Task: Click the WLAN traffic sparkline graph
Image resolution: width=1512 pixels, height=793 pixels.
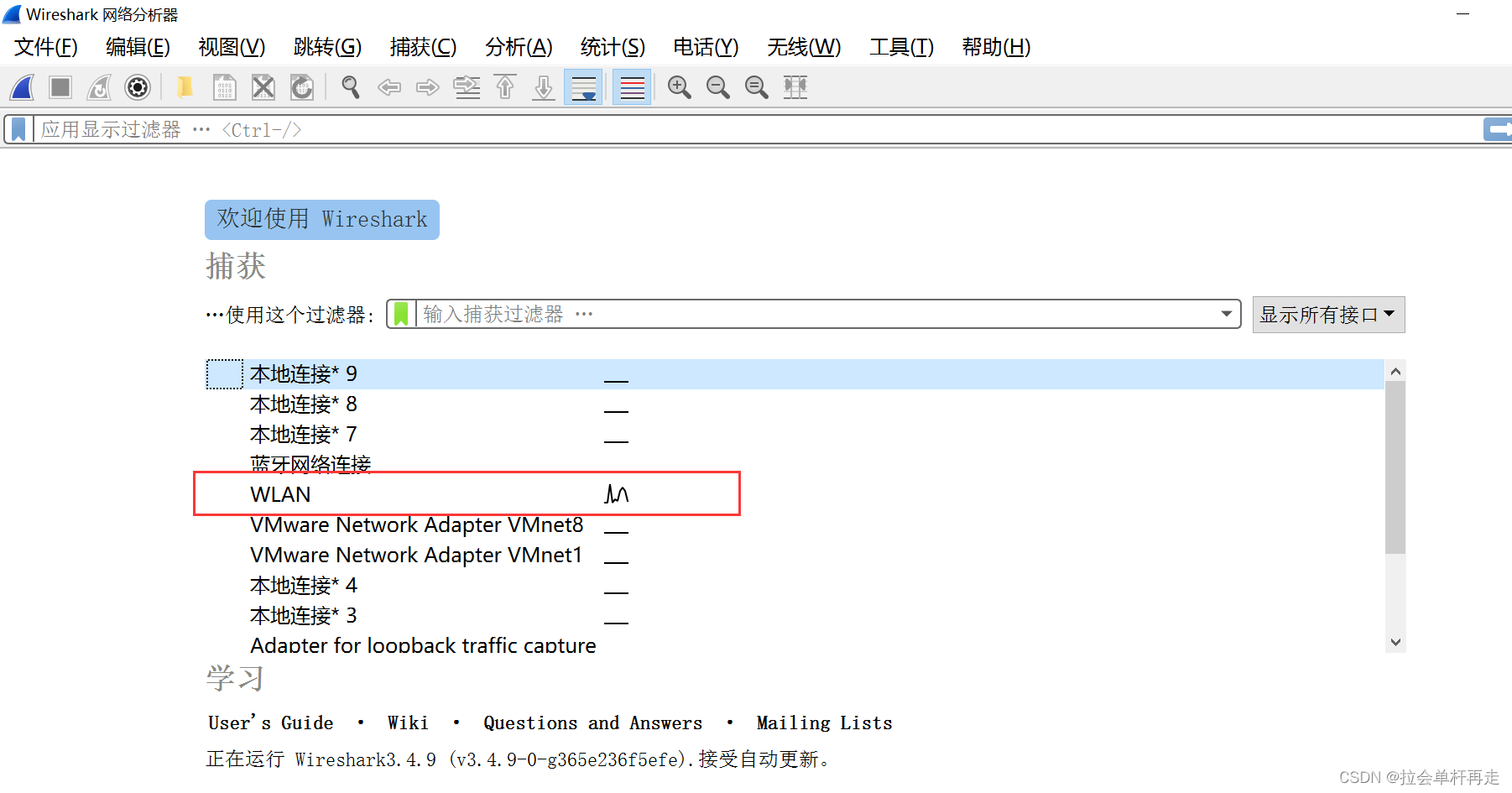Action: tap(617, 494)
